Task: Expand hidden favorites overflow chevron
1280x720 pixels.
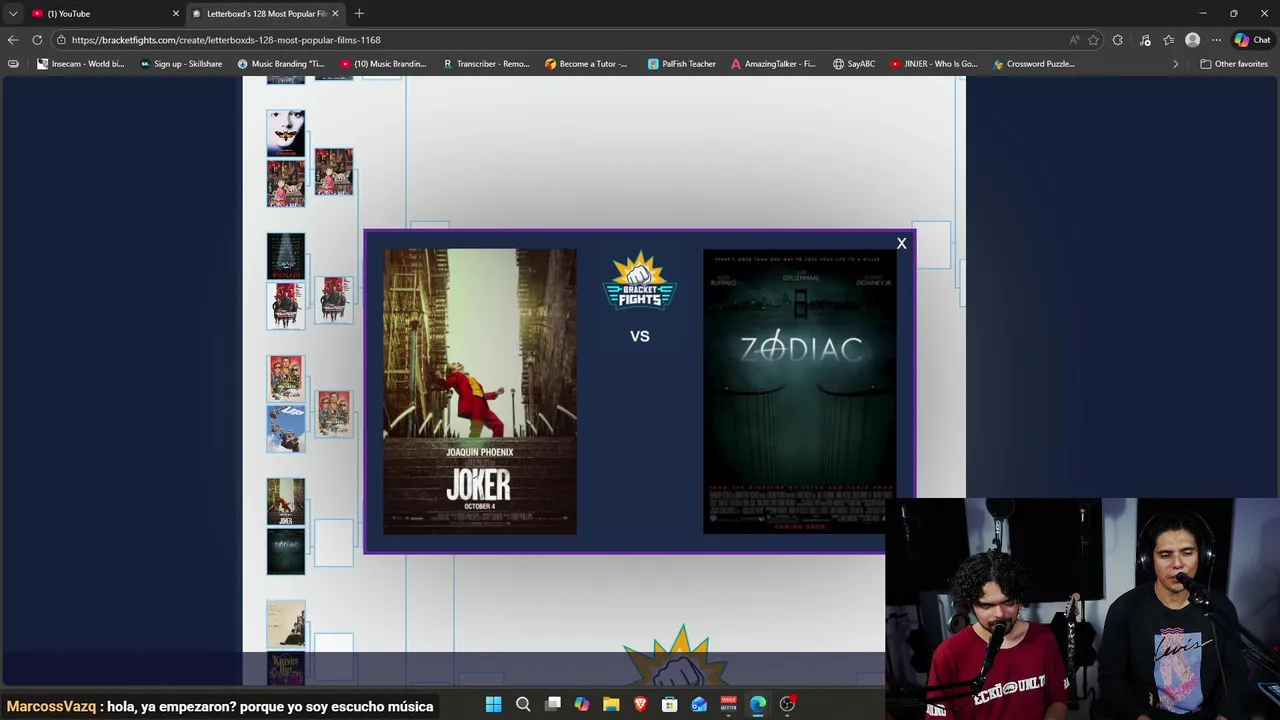Action: (x=1175, y=64)
